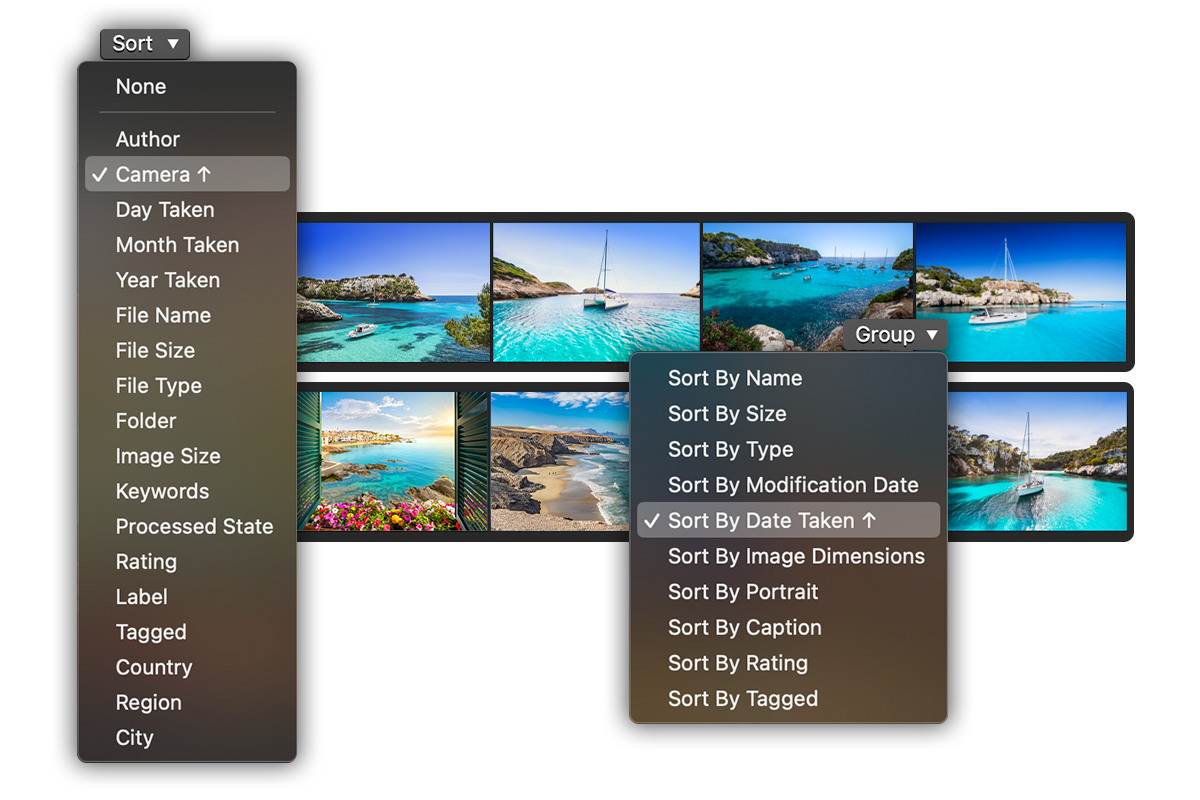Viewport: 1200px width, 800px height.
Task: Select bottom-right thumbnail of sailboat in cove
Action: tap(1037, 461)
